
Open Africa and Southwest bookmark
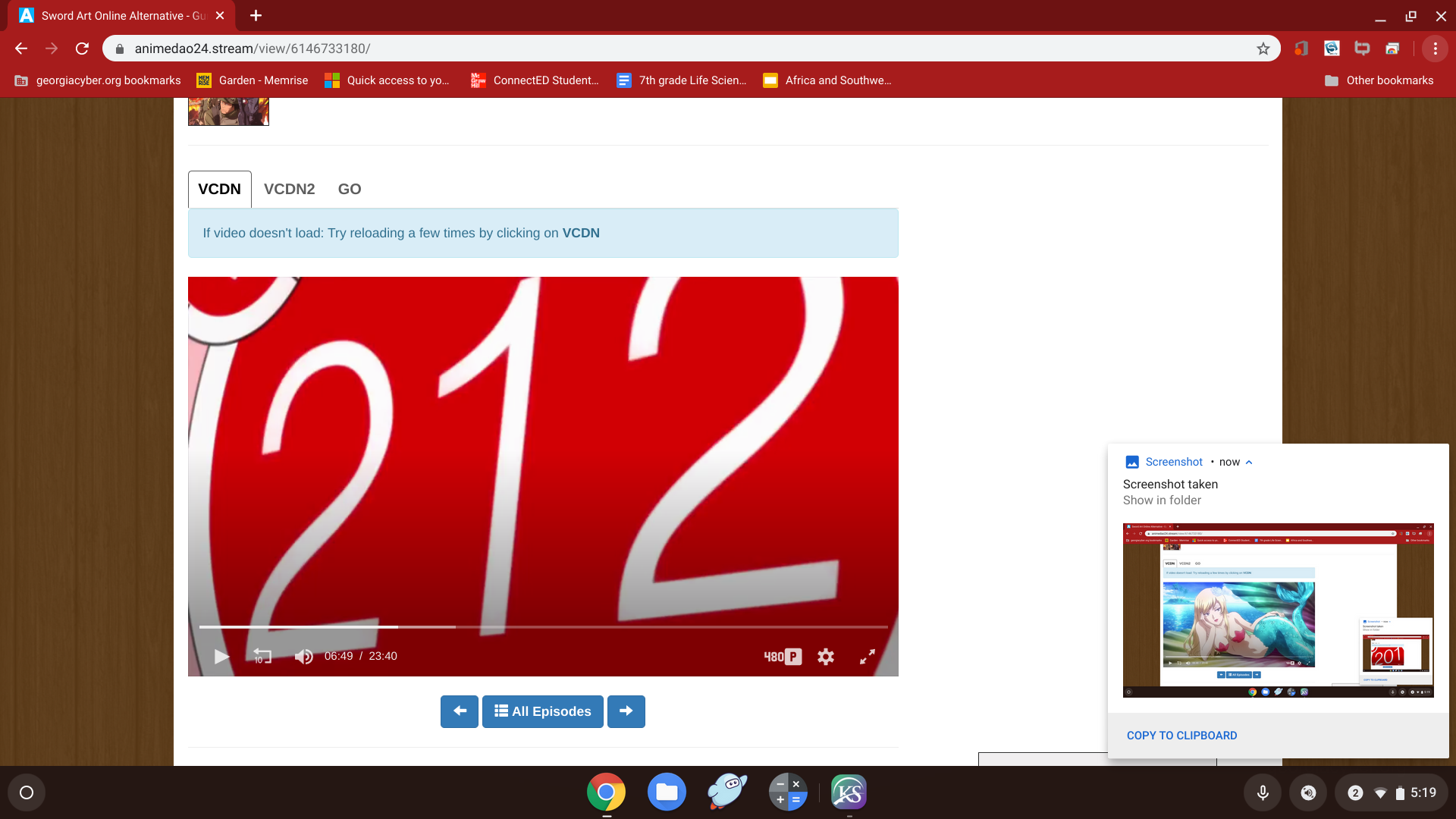pyautogui.click(x=827, y=80)
